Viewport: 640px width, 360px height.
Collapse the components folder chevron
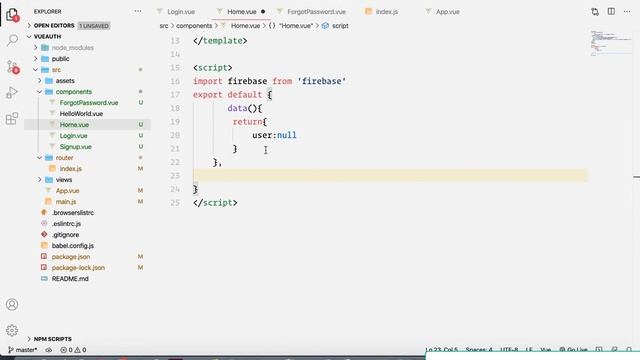click(x=40, y=92)
